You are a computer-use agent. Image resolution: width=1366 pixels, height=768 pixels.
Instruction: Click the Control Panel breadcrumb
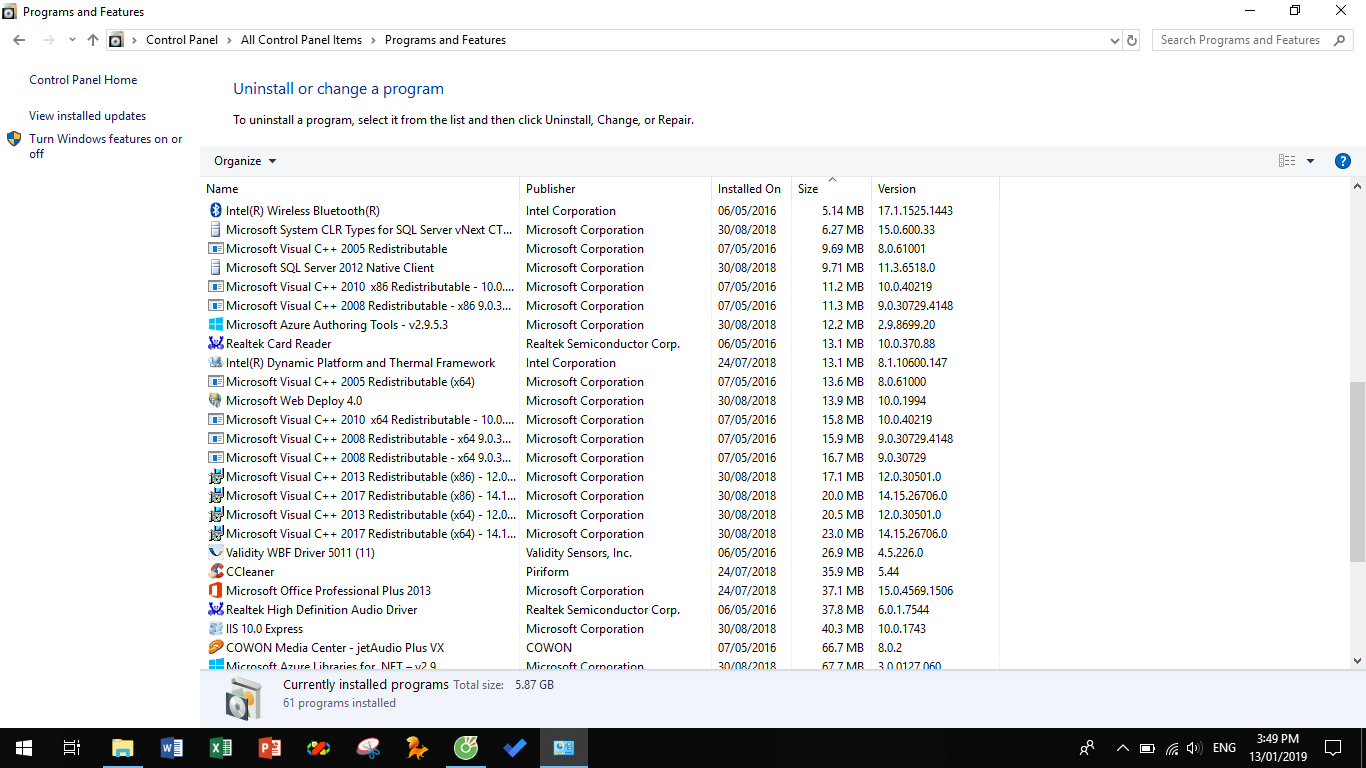point(181,40)
